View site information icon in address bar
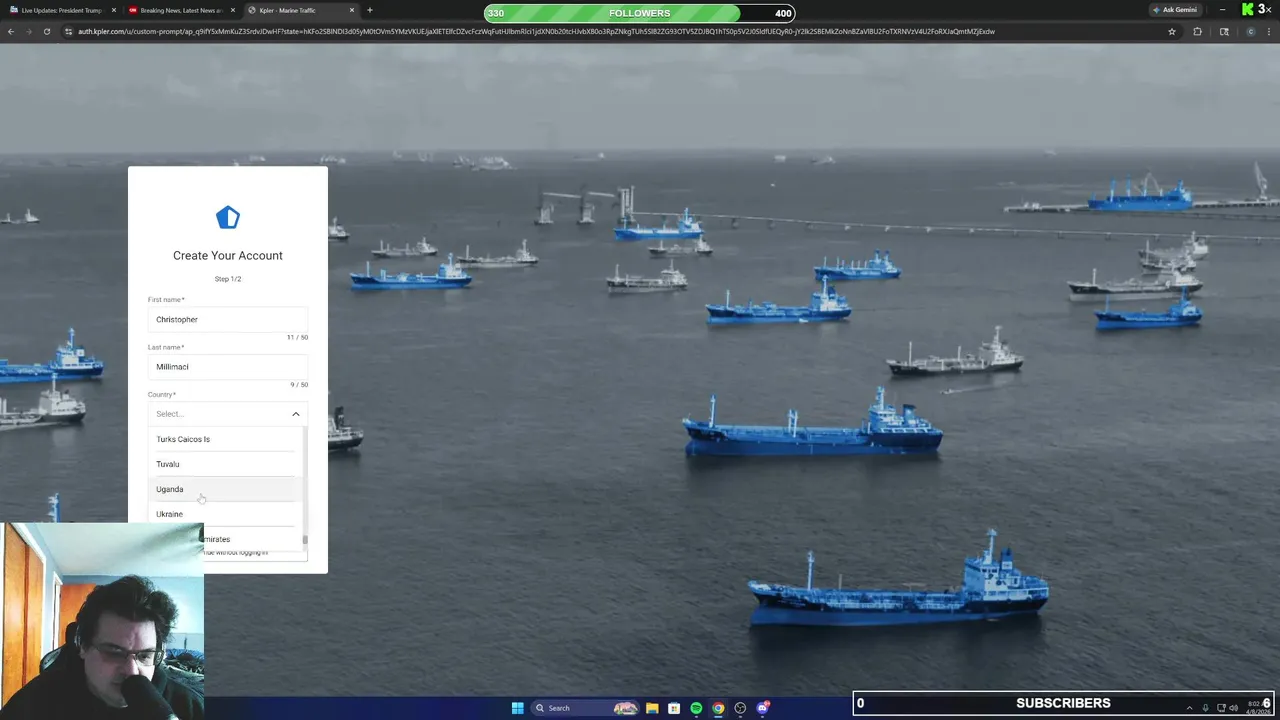Image resolution: width=1280 pixels, height=720 pixels. [69, 31]
